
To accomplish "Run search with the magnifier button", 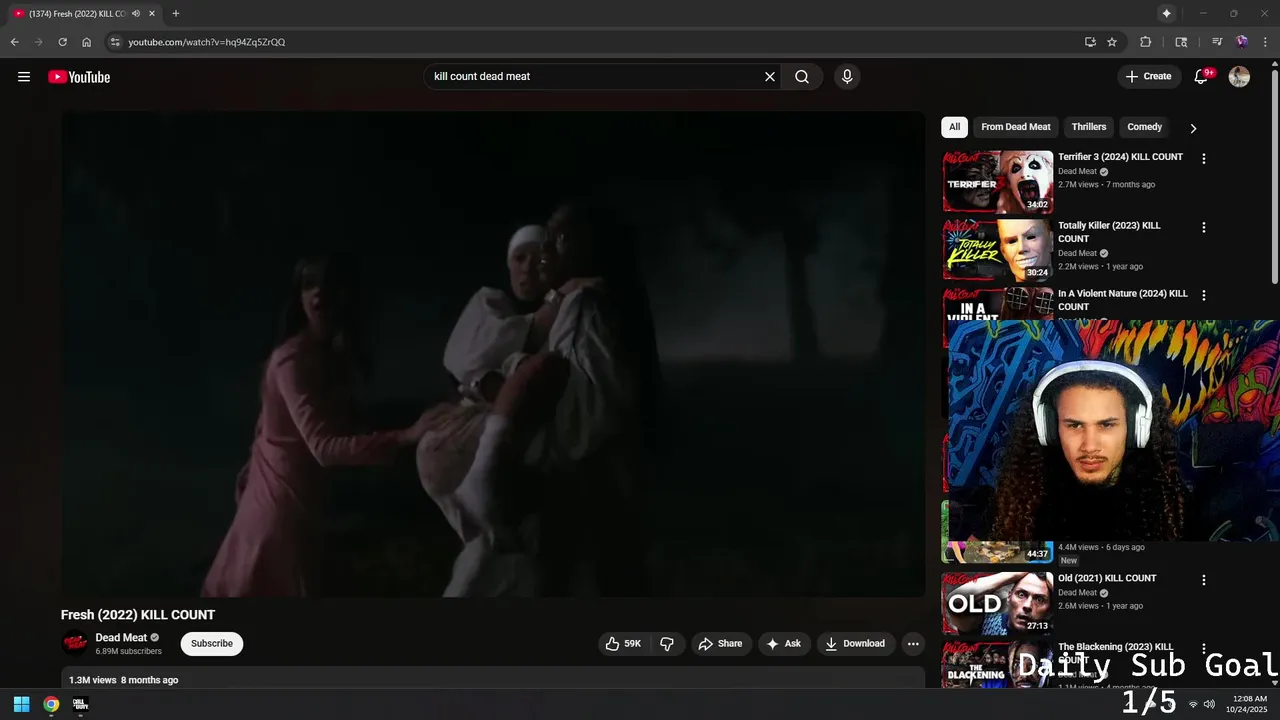I will click(x=802, y=77).
